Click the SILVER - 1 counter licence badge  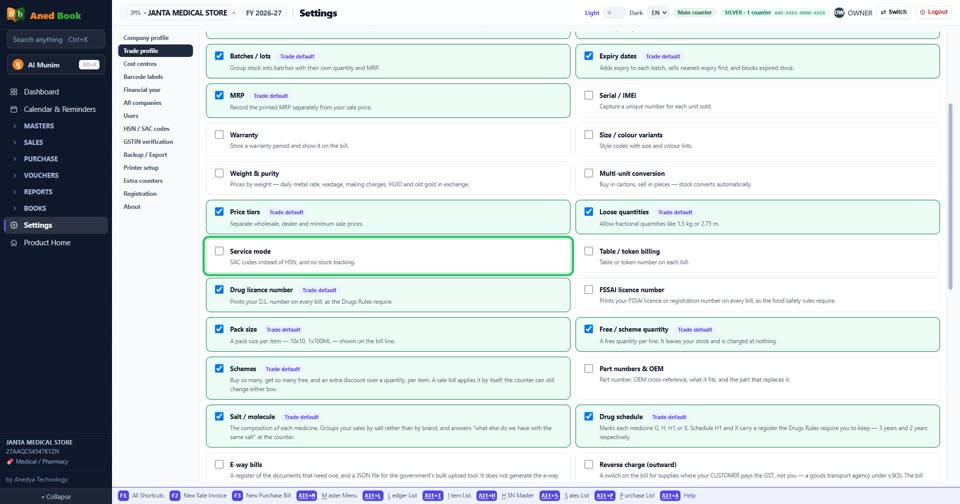tap(774, 12)
